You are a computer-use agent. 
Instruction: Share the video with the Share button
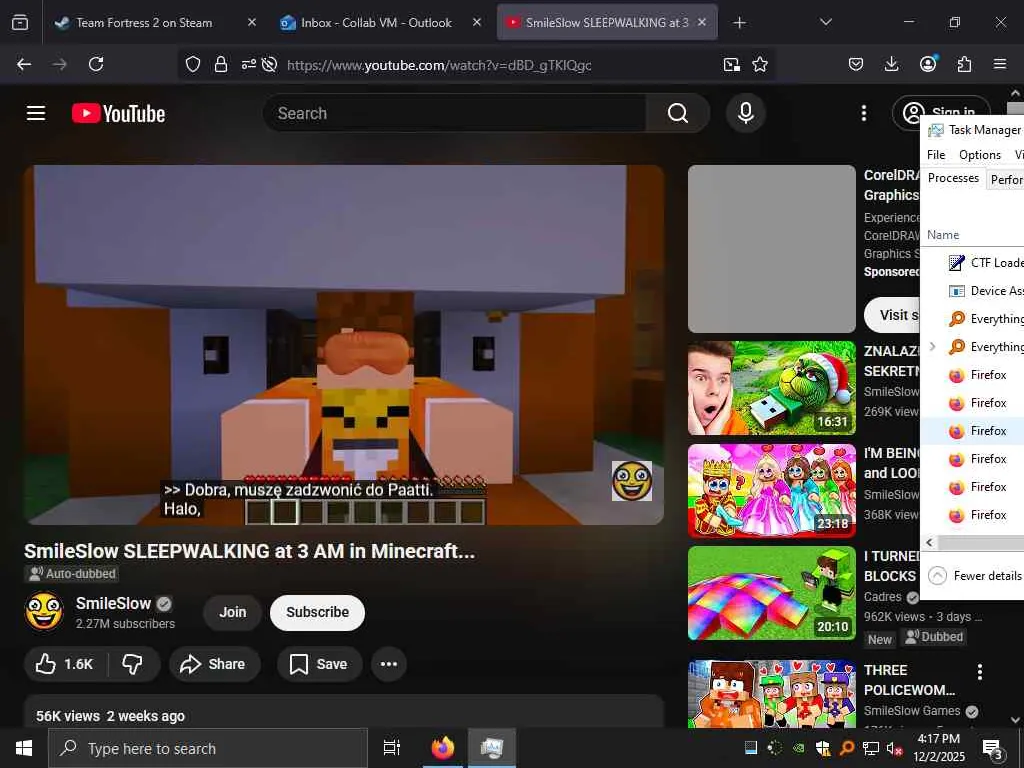[x=214, y=664]
